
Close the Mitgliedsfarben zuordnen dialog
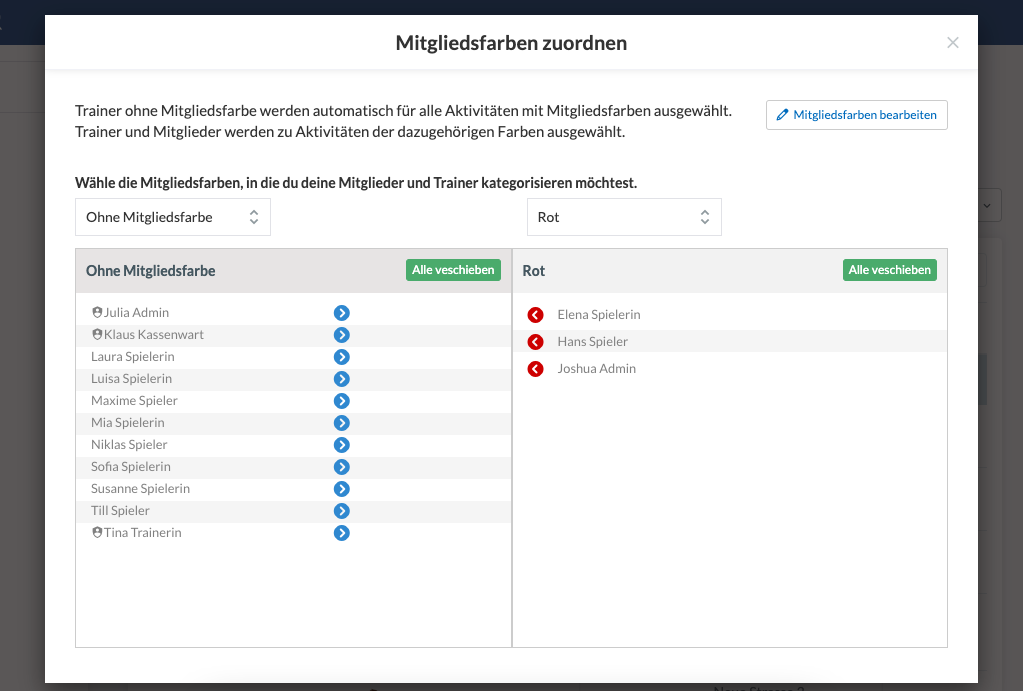(x=952, y=42)
